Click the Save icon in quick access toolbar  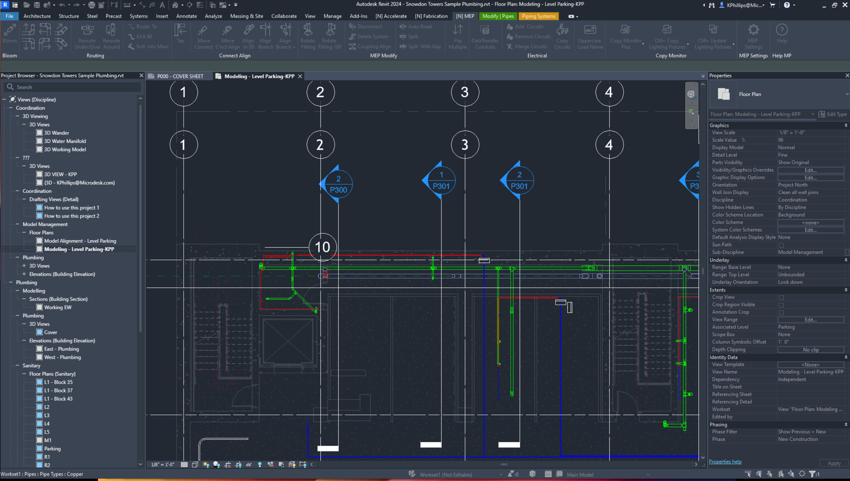click(37, 5)
